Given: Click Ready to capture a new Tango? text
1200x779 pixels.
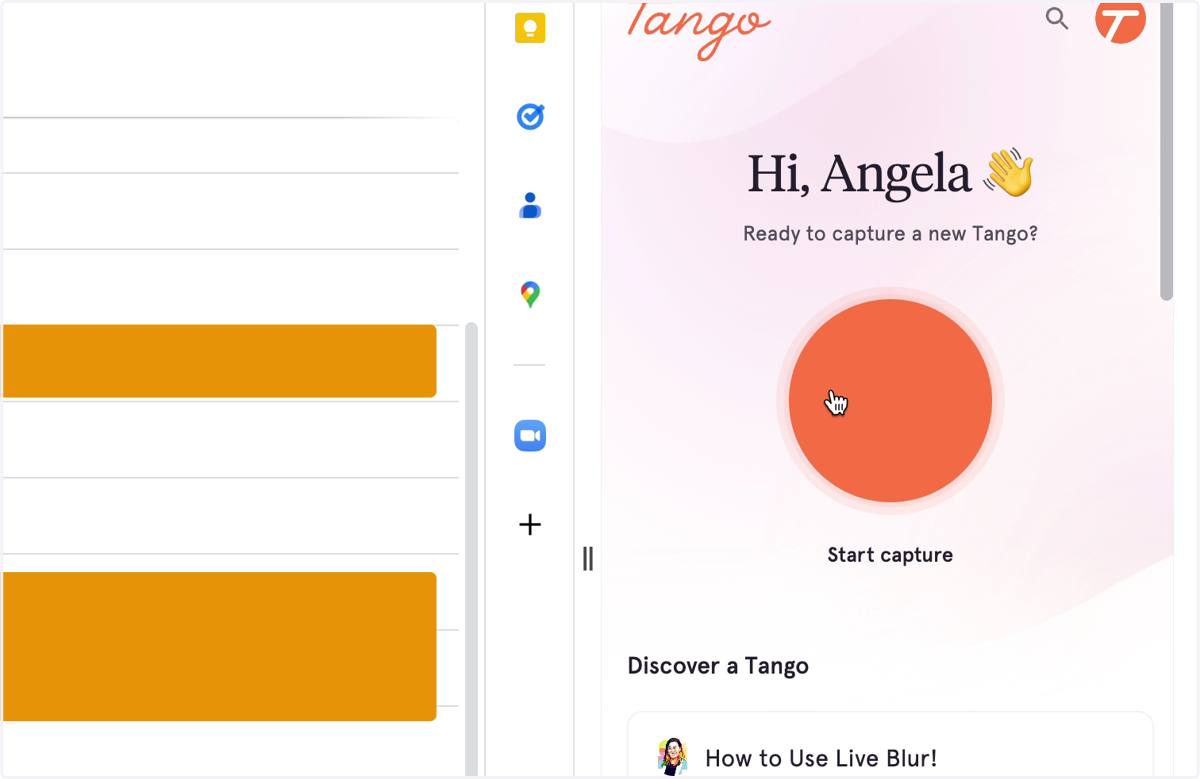Looking at the screenshot, I should point(890,234).
